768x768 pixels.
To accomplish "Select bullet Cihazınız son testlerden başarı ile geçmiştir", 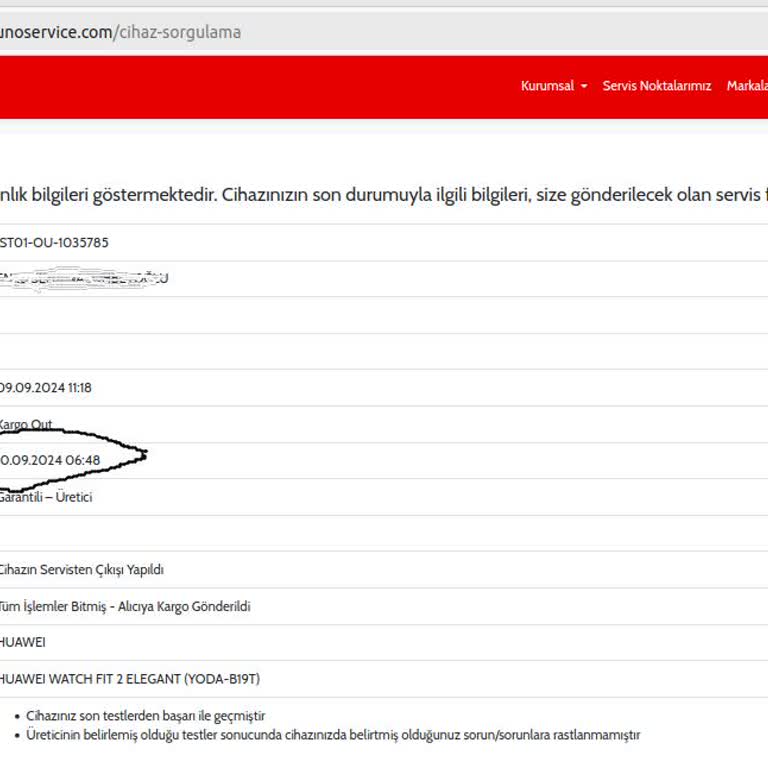I will point(145,716).
